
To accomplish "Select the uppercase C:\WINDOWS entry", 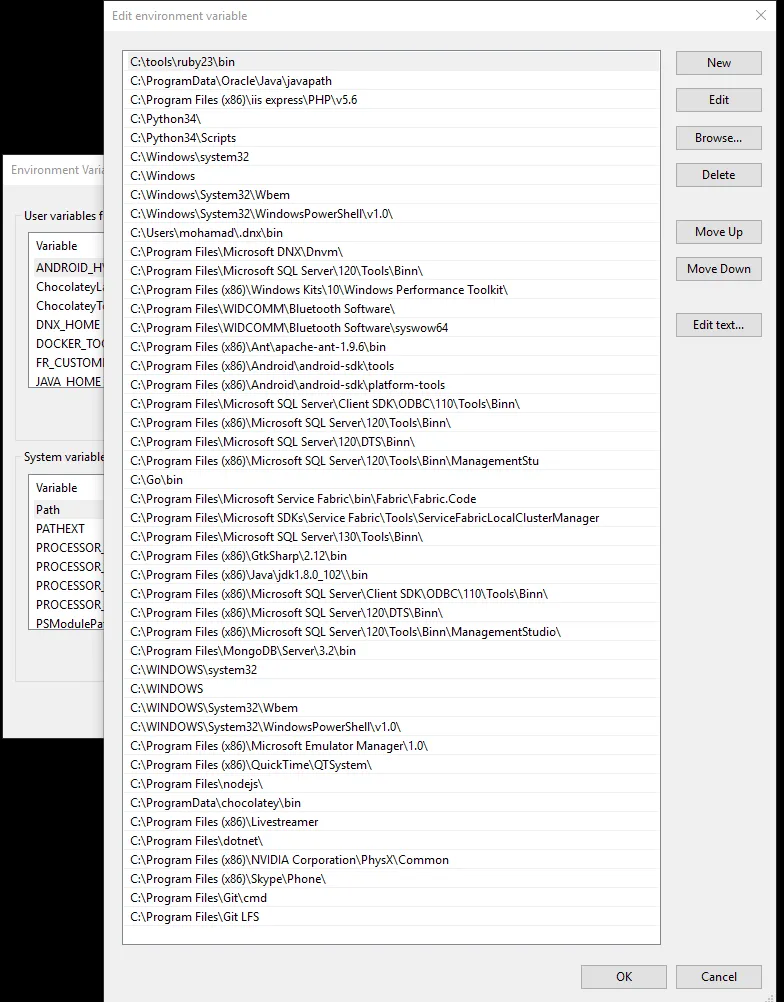I will click(x=391, y=689).
